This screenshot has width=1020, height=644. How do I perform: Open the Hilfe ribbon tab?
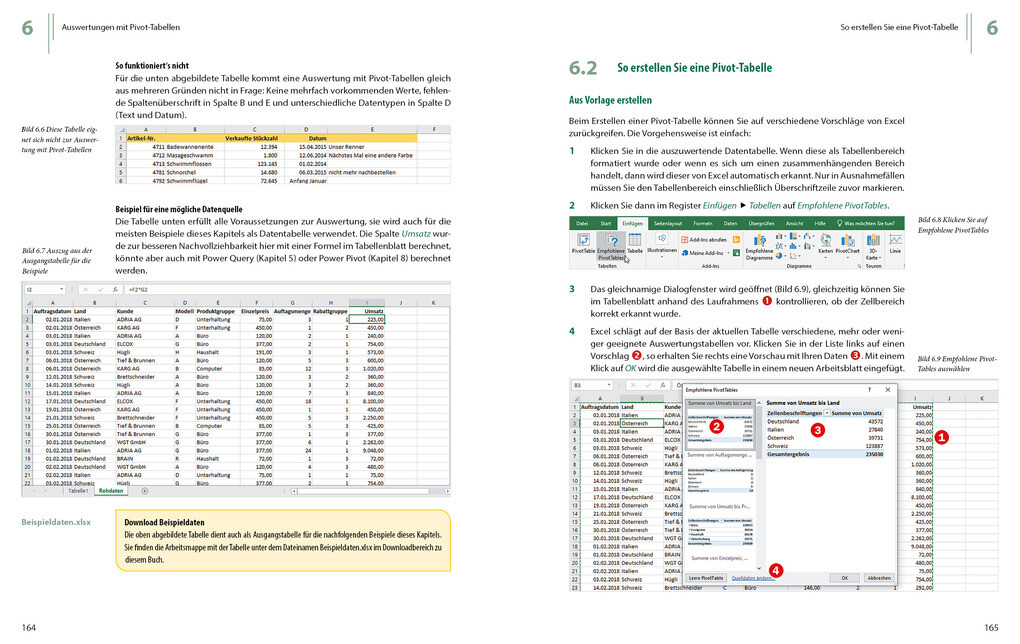[x=820, y=223]
